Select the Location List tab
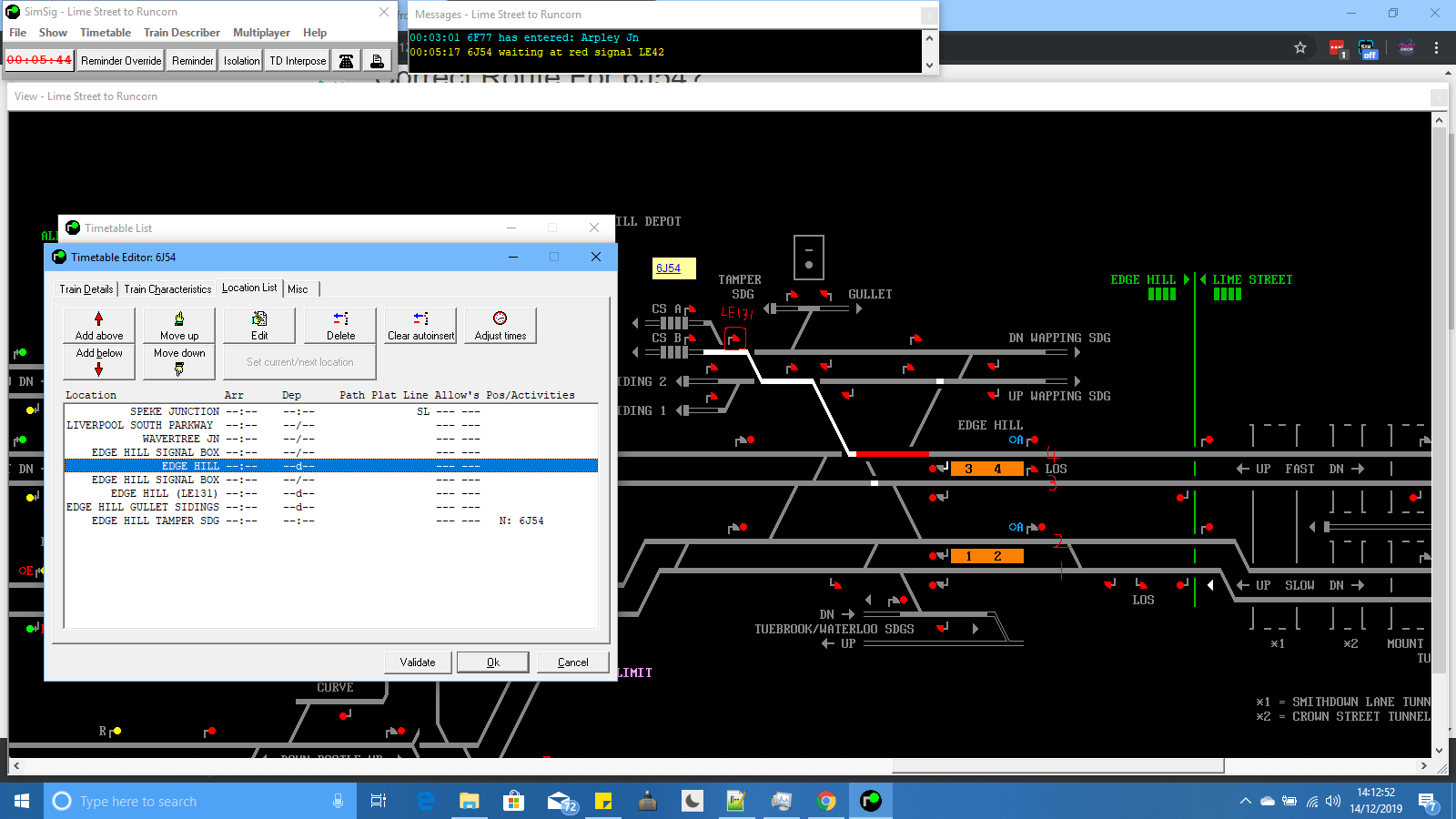The image size is (1456, 819). coord(249,288)
